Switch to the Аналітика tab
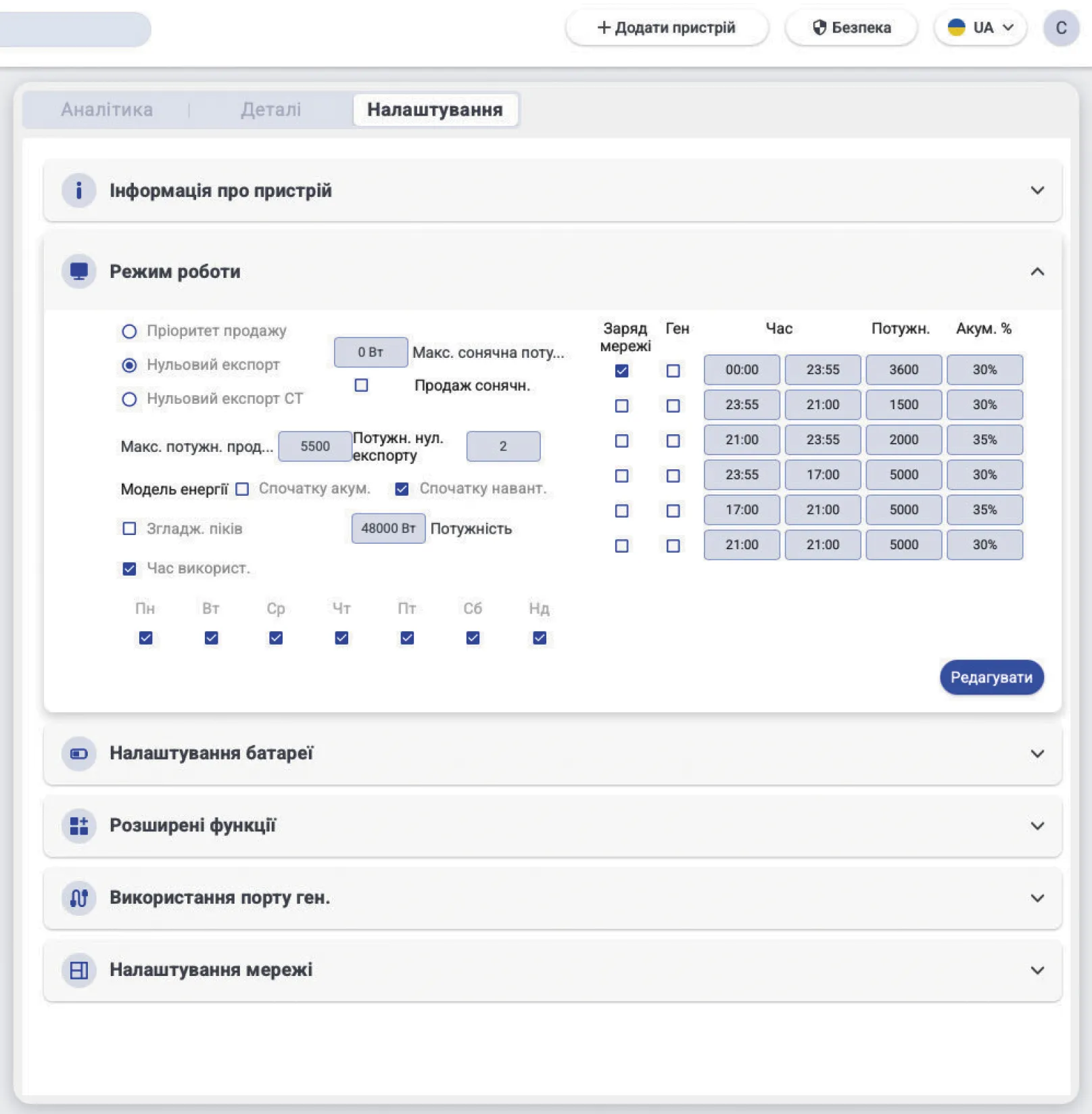The height and width of the screenshot is (1114, 1092). click(x=107, y=110)
